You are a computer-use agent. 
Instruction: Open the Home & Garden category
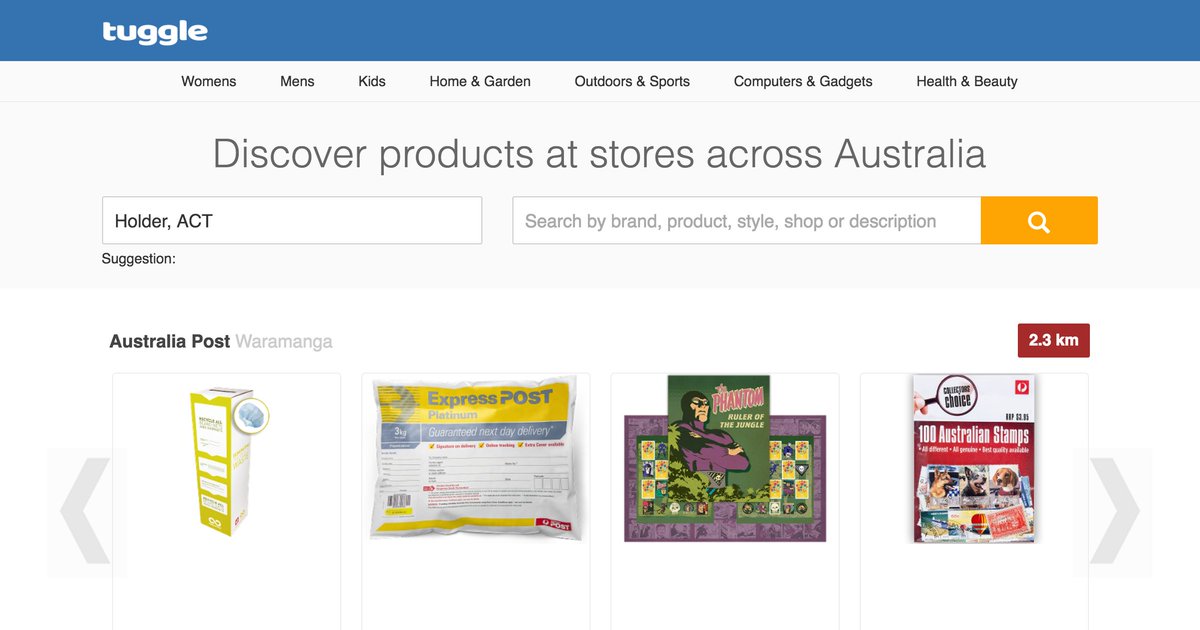(480, 81)
